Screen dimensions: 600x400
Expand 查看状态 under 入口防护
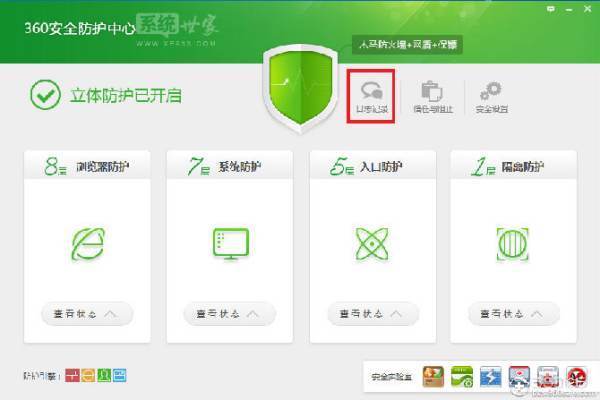coord(373,314)
